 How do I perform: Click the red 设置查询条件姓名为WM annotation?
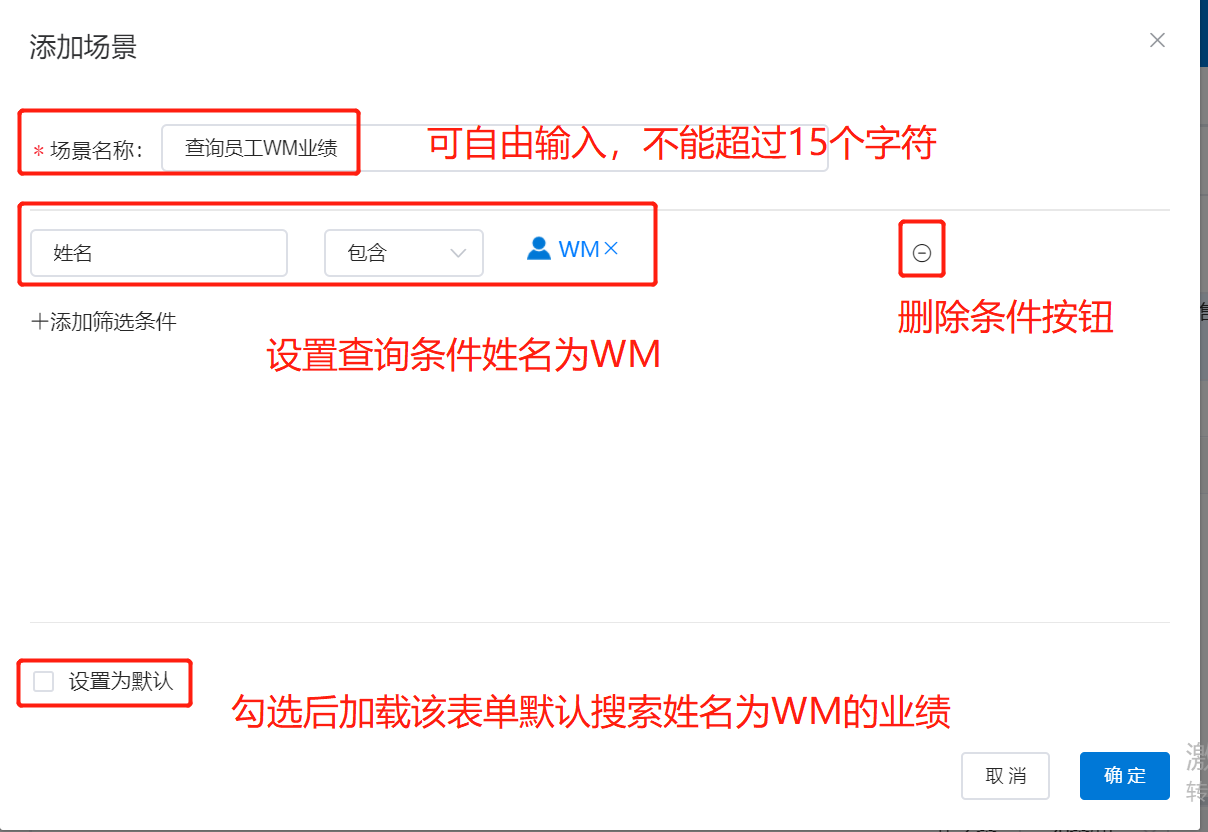[464, 356]
